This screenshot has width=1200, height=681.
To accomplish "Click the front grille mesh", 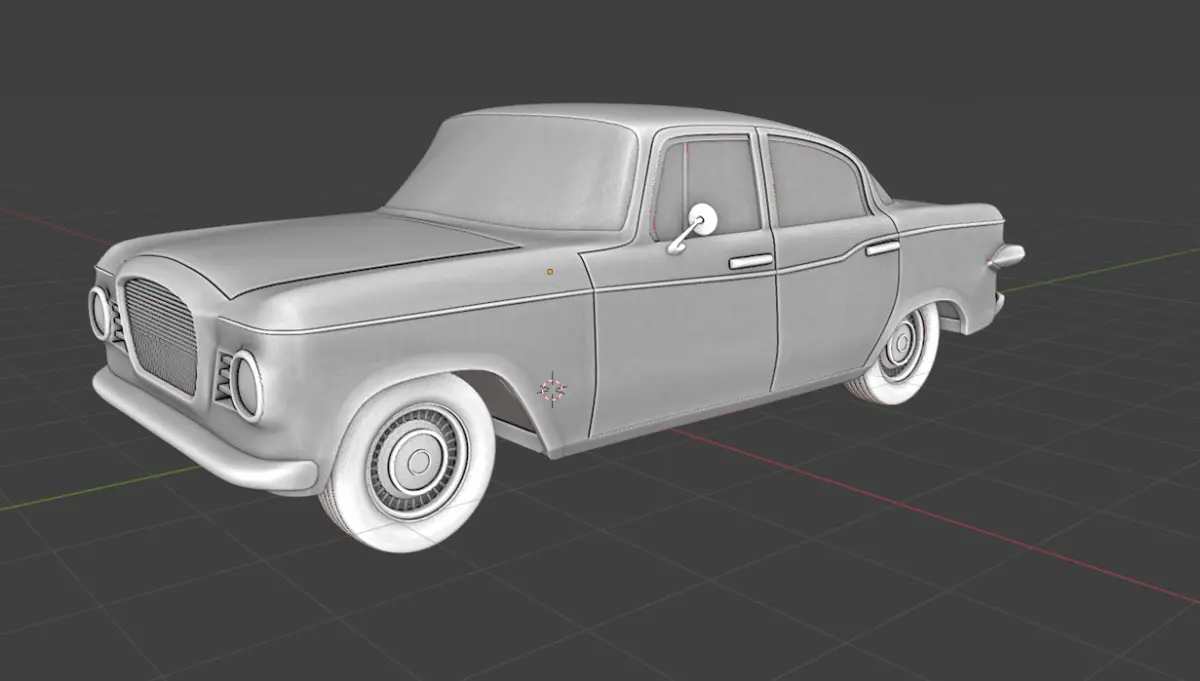I will [160, 335].
